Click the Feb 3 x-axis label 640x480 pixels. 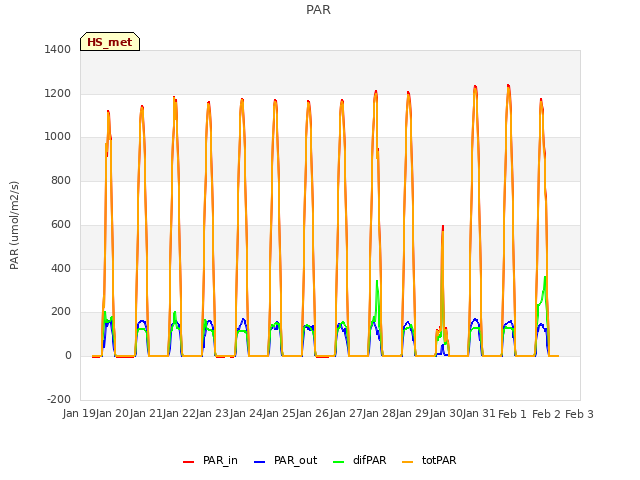click(579, 414)
